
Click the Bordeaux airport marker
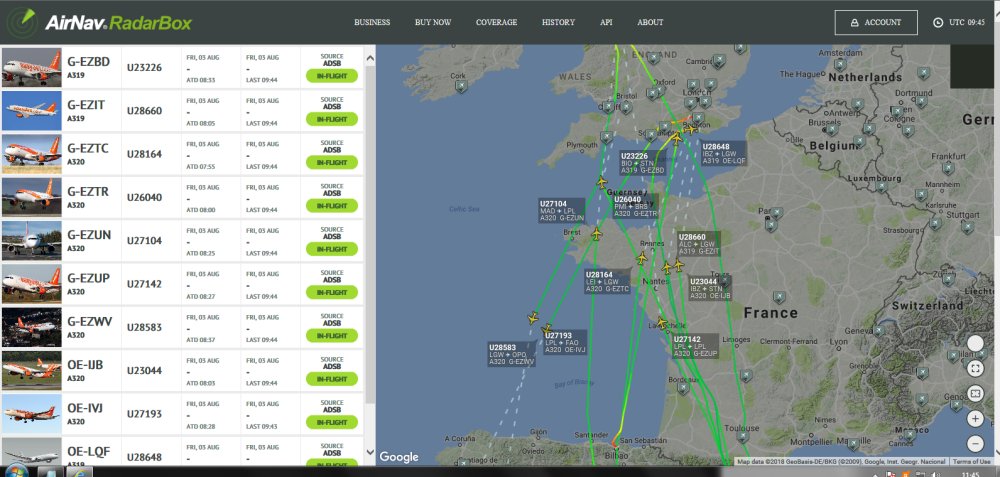point(682,387)
